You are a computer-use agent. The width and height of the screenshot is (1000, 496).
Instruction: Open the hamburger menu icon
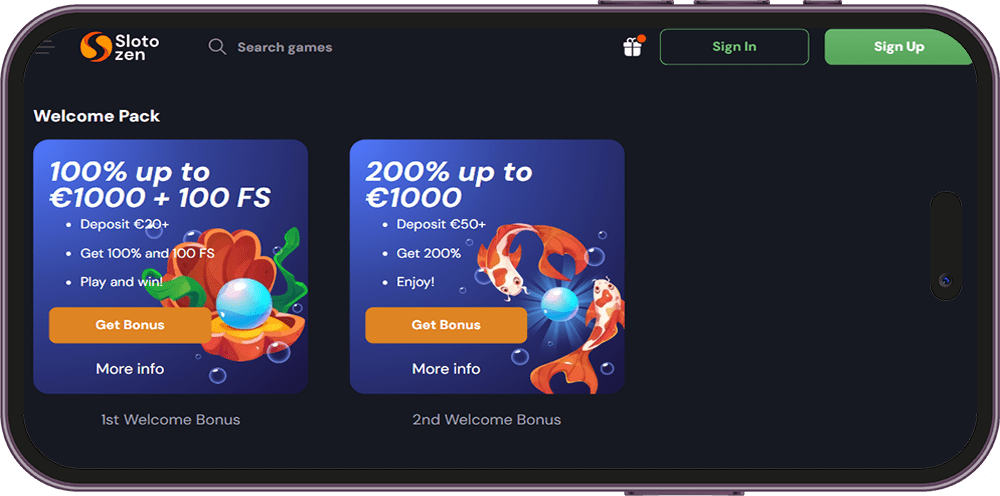(45, 47)
